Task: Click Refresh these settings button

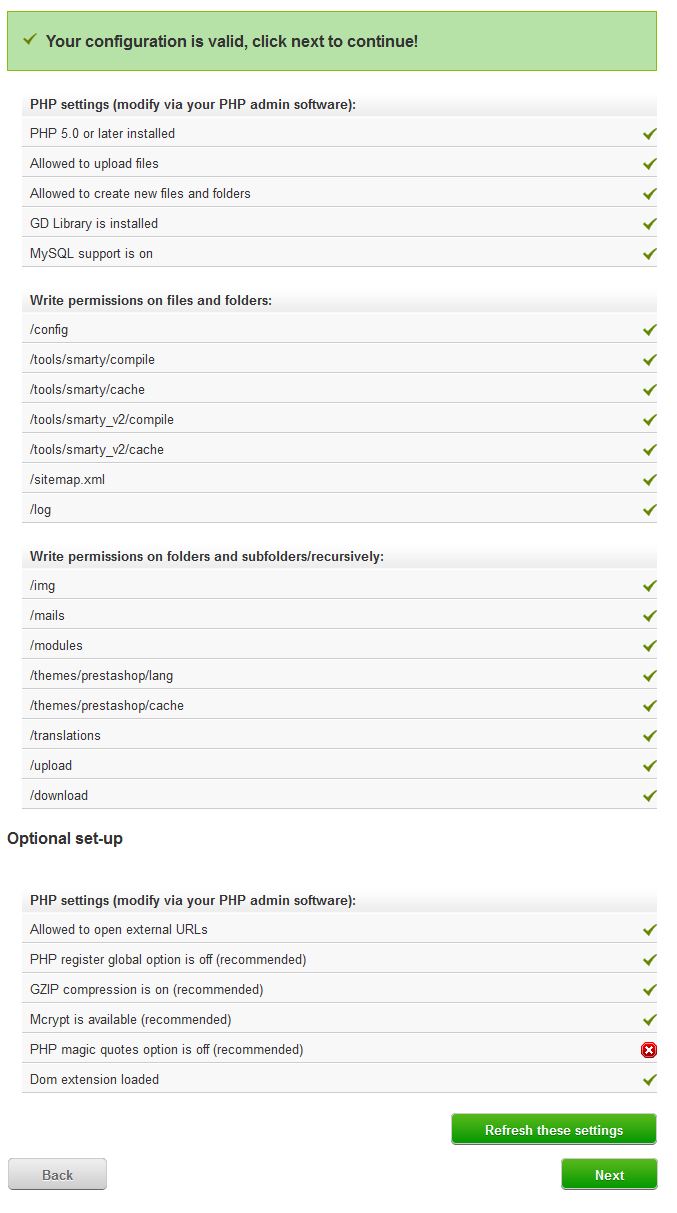Action: coord(554,1129)
